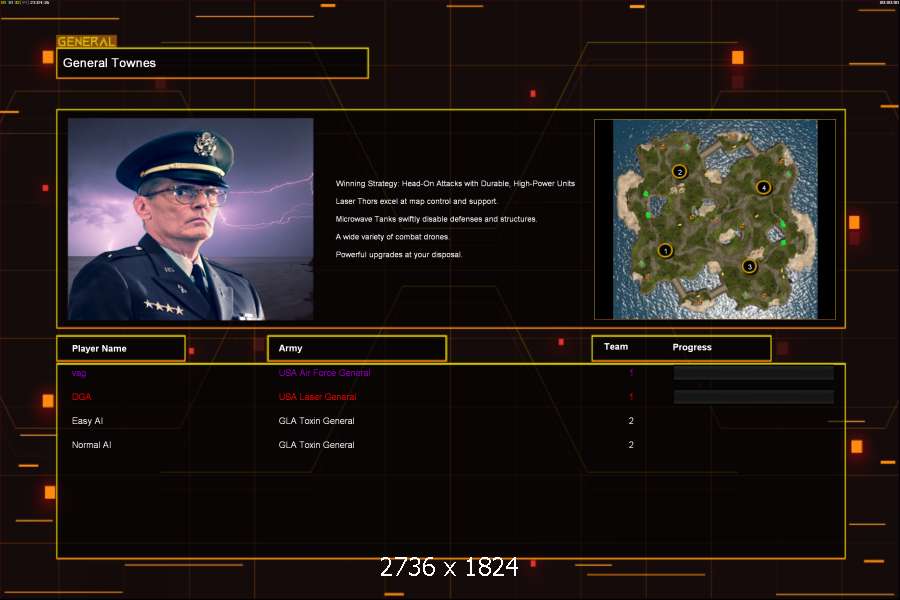Click the Team column header label
Screen dimensions: 900x600
click(x=616, y=347)
